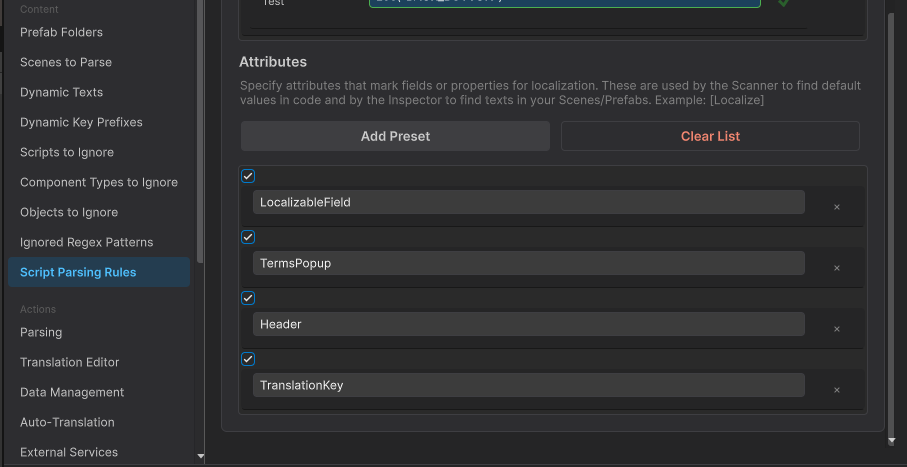Click the sidebar scroll-down arrow
907x467 pixels.
tap(201, 457)
